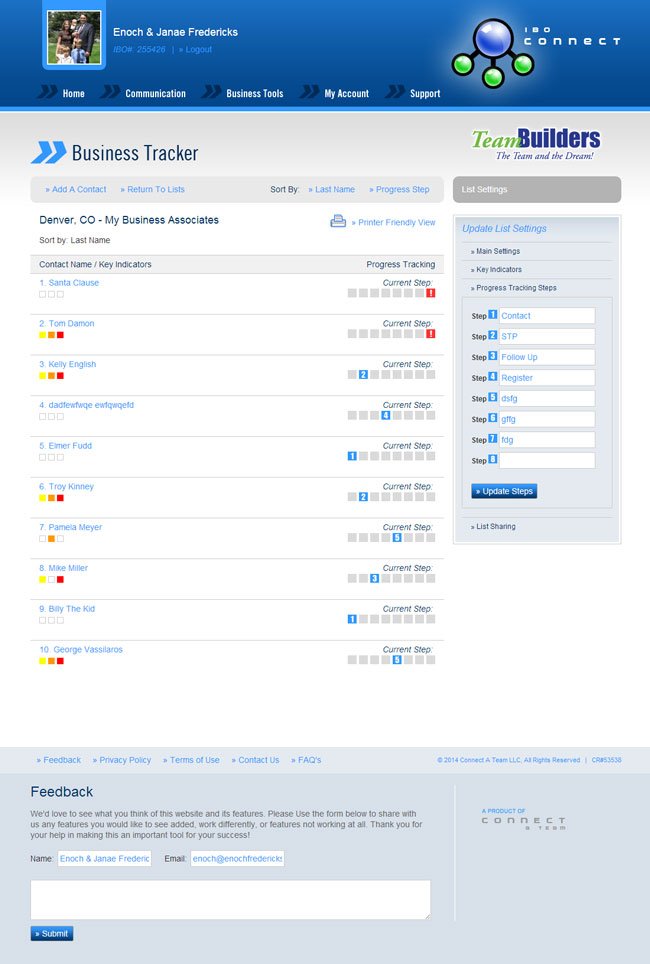The width and height of the screenshot is (650, 964).
Task: Click the Update Steps button
Action: [x=504, y=492]
